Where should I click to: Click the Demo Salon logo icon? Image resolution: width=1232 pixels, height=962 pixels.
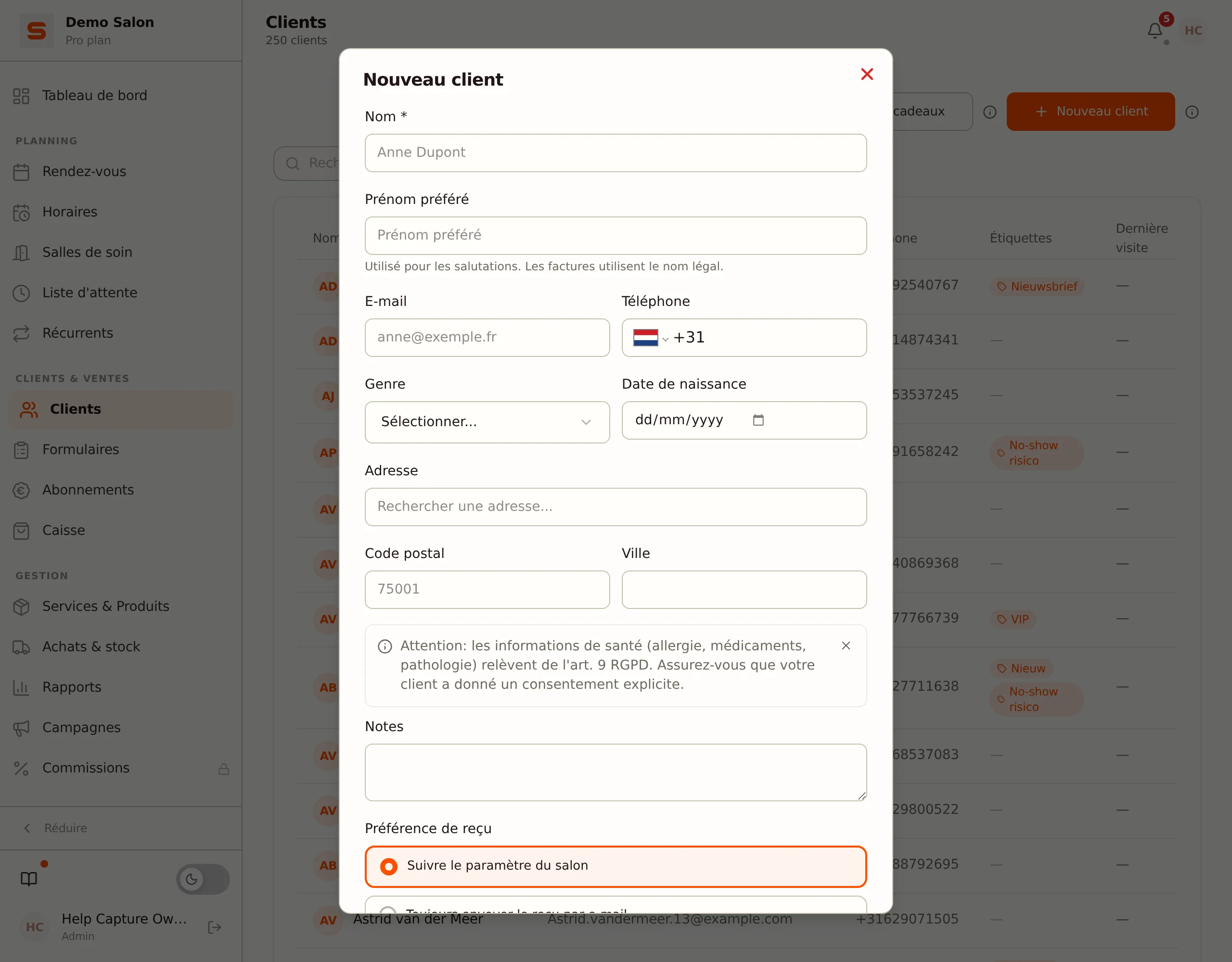pyautogui.click(x=37, y=30)
